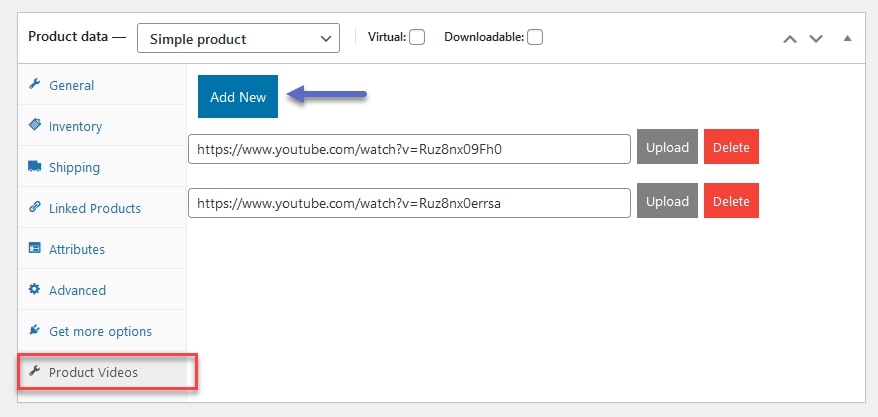Screen dimensions: 878x417
Task: Click the Shipping tab truck icon
Action: click(x=35, y=166)
